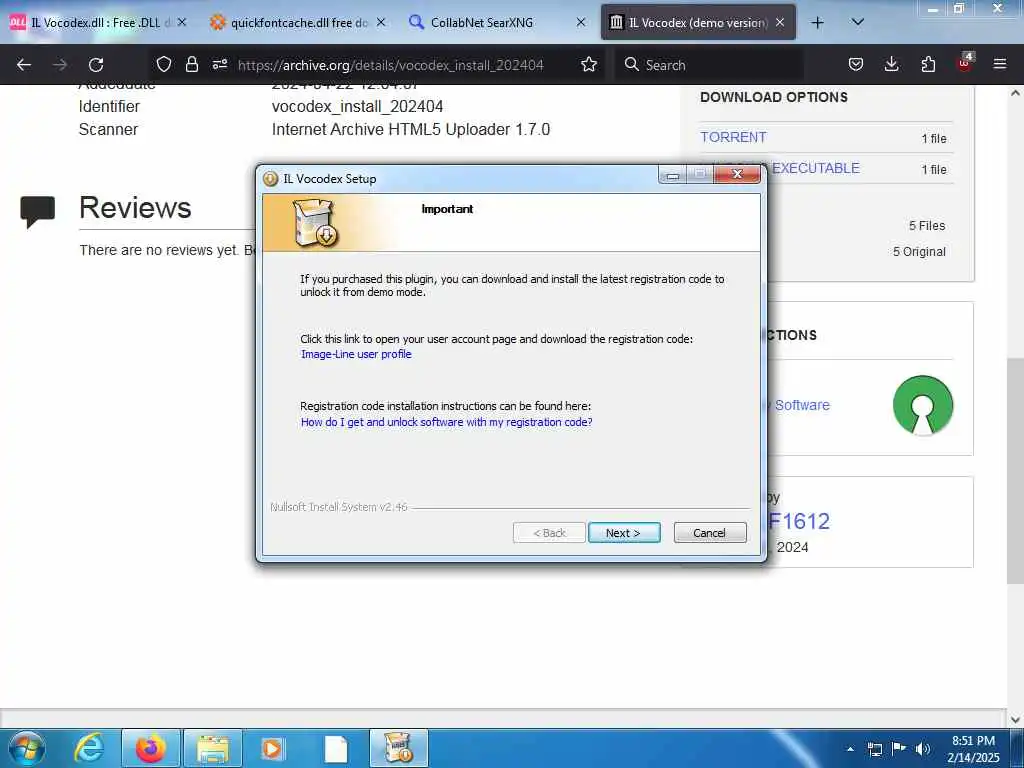
Task: Click the page vertical scrollbar thumb
Action: (x=1015, y=471)
